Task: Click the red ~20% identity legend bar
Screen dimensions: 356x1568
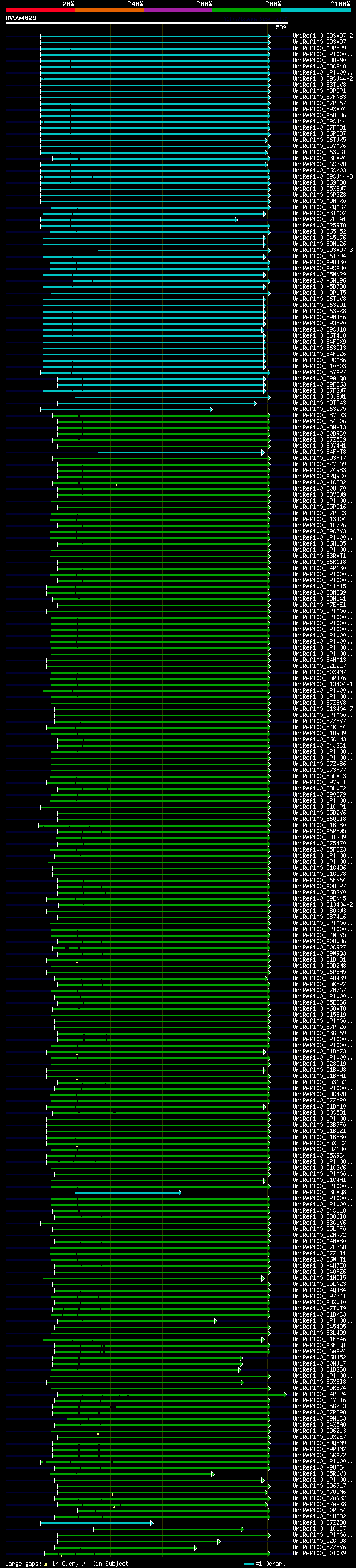Action: pos(39,10)
